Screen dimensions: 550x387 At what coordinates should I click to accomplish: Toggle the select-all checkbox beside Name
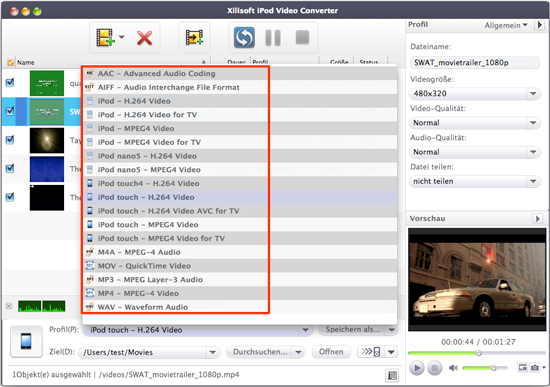pyautogui.click(x=11, y=62)
